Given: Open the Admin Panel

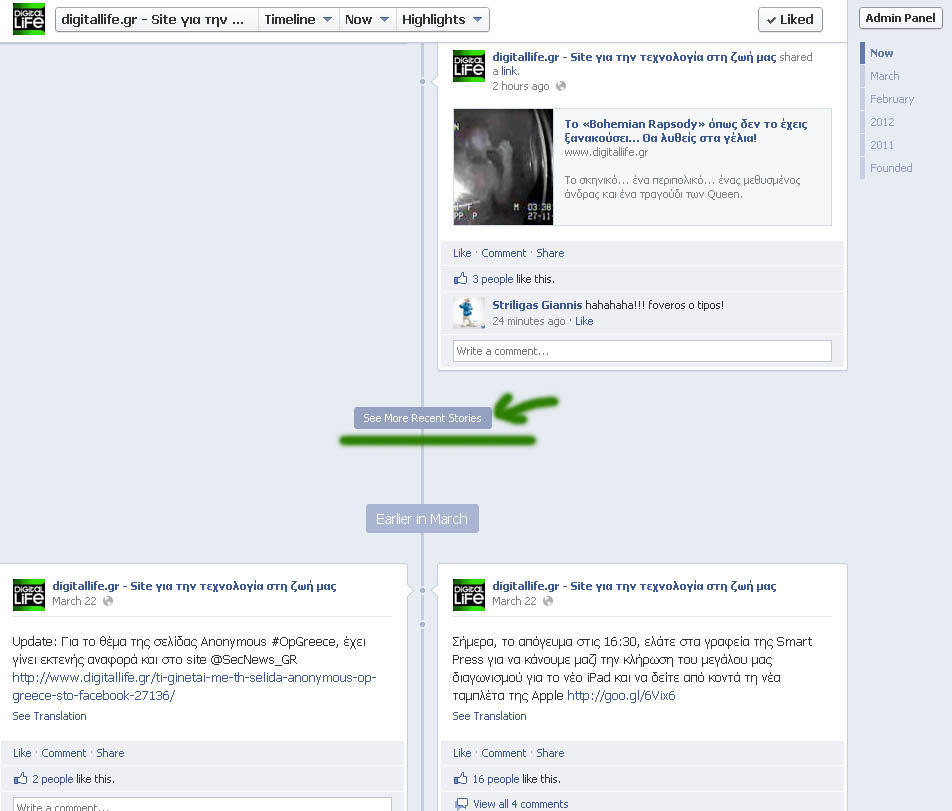Looking at the screenshot, I should click(x=900, y=18).
